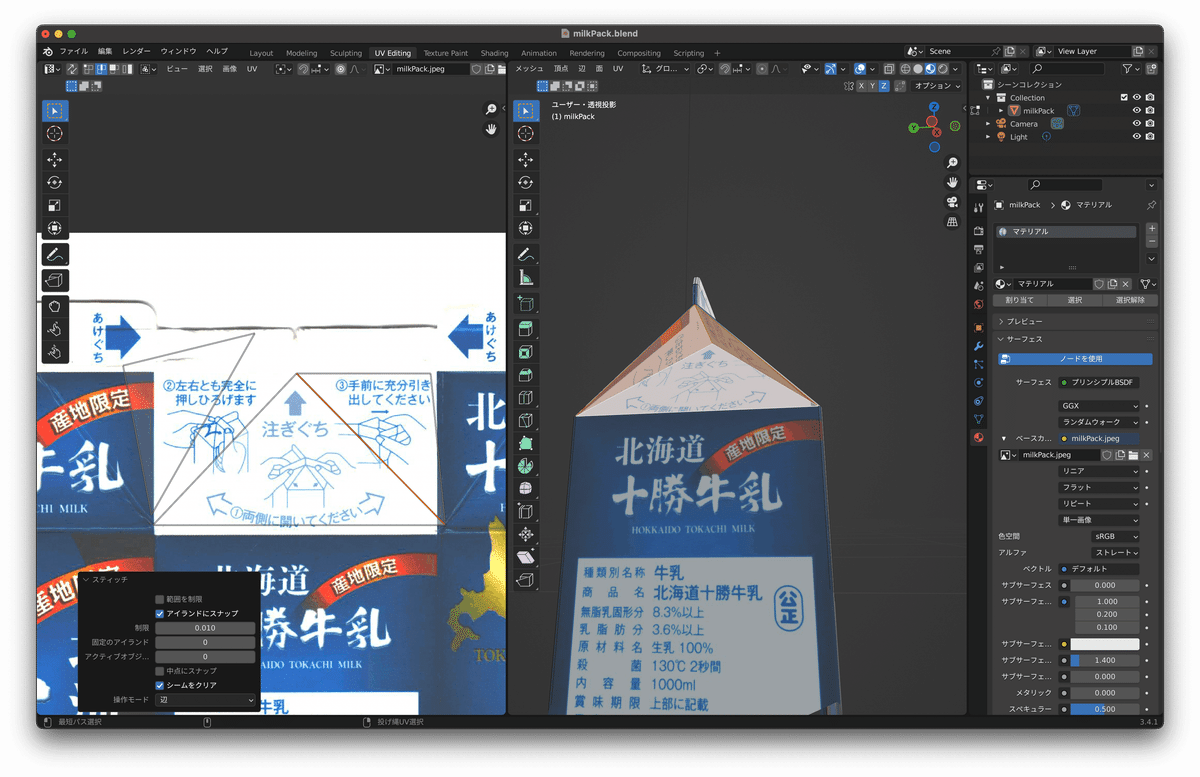This screenshot has width=1200, height=777.
Task: Open the ランダムウォーク subsurface method dropdown
Action: tap(1099, 422)
